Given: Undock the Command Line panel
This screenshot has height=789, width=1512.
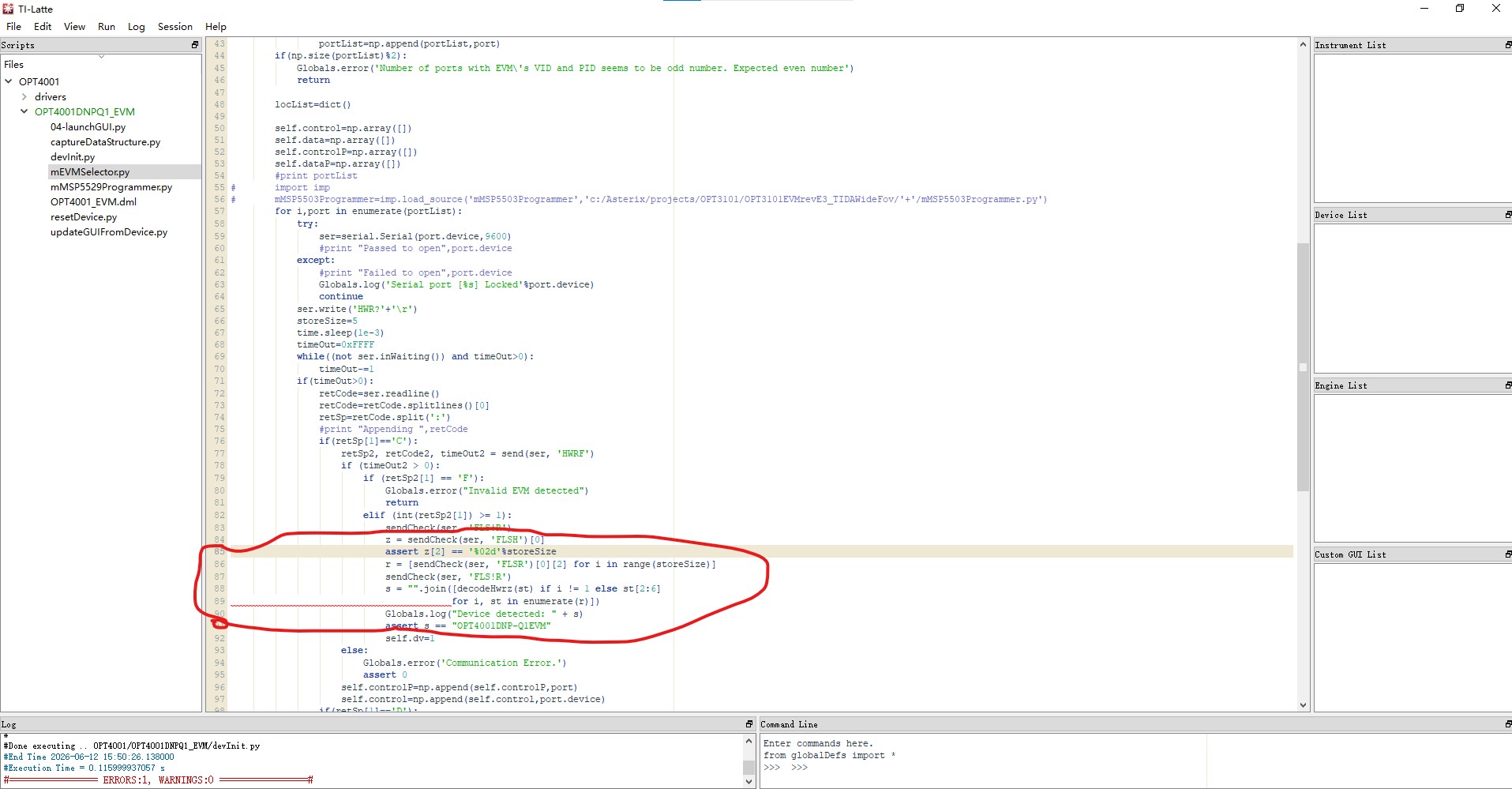Looking at the screenshot, I should [1507, 724].
